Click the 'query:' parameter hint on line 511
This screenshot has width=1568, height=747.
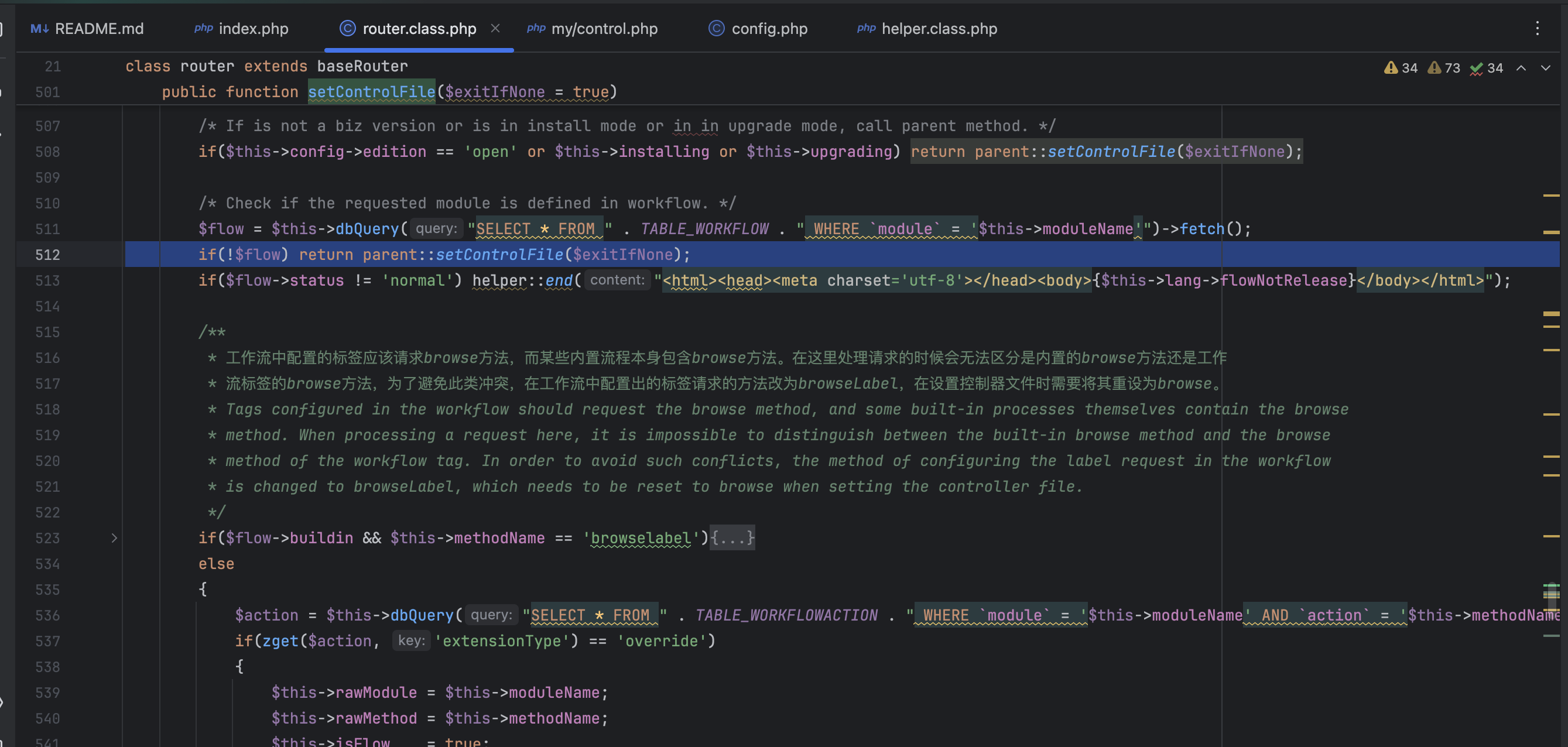click(x=436, y=229)
